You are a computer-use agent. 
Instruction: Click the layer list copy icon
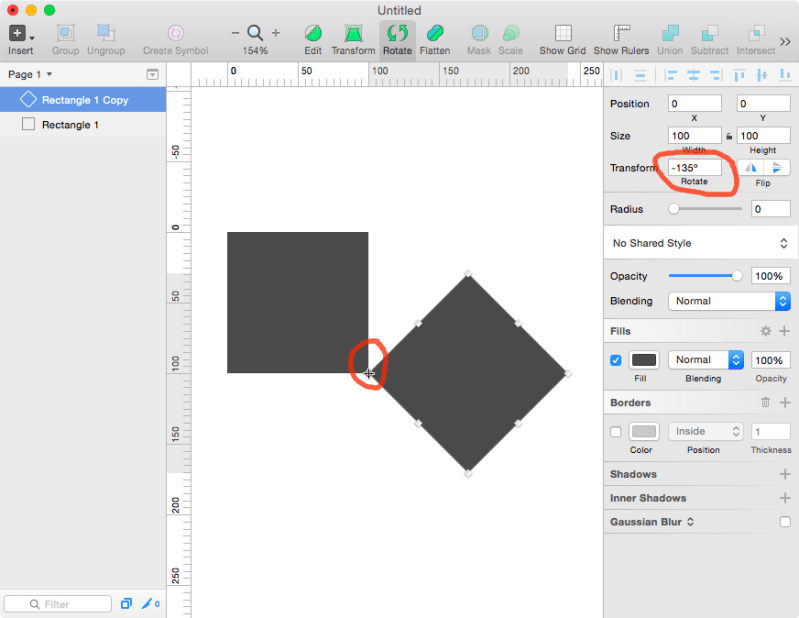[126, 604]
